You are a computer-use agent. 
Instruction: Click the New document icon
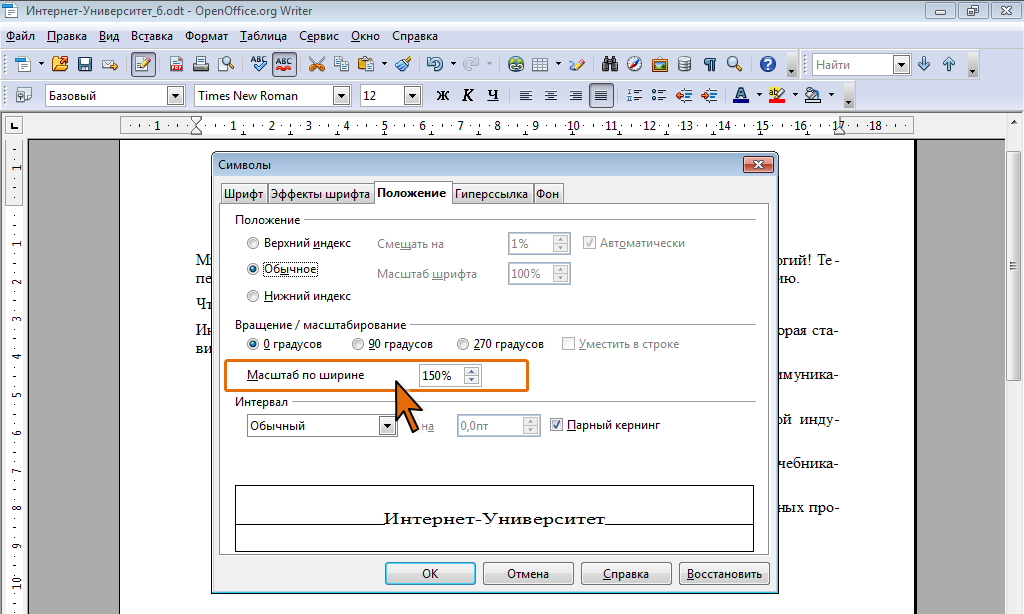coord(22,64)
